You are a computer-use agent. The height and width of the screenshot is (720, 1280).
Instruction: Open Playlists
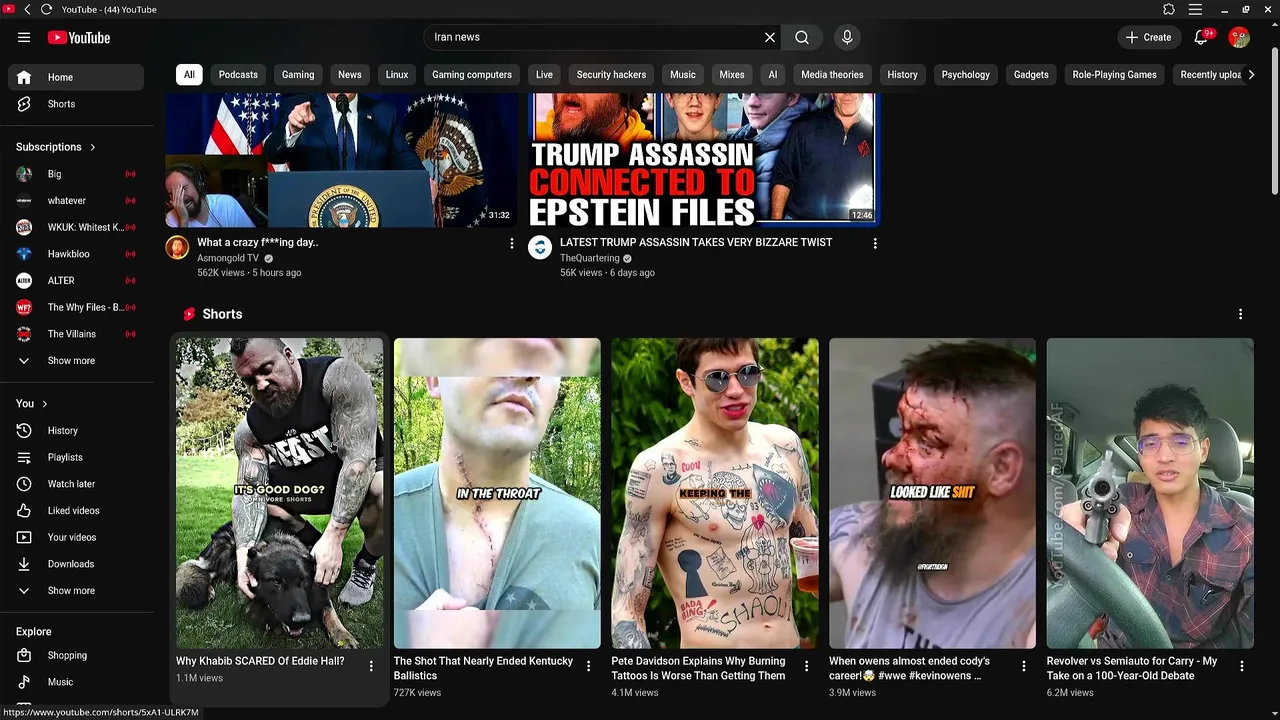(x=76, y=457)
